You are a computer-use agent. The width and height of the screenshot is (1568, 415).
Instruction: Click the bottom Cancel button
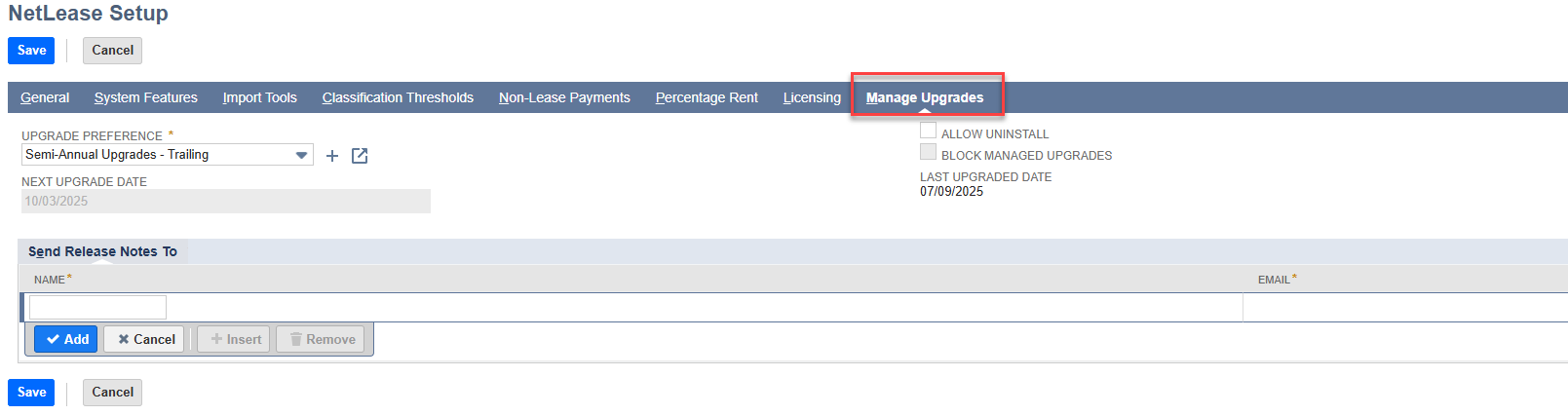pyautogui.click(x=112, y=393)
